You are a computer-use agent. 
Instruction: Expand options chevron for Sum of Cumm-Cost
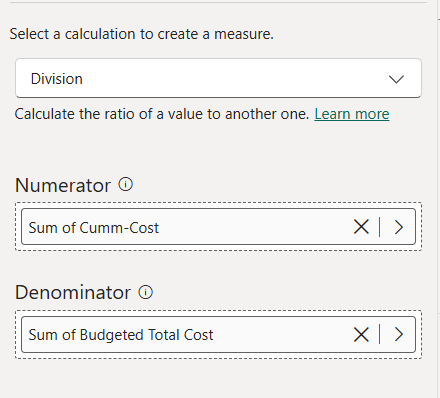tap(399, 227)
